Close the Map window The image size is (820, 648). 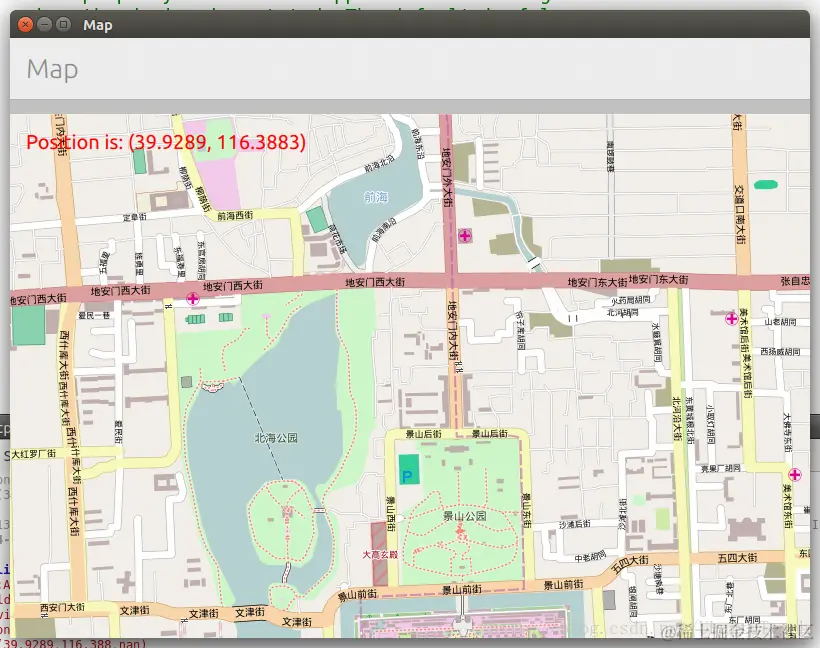(25, 25)
